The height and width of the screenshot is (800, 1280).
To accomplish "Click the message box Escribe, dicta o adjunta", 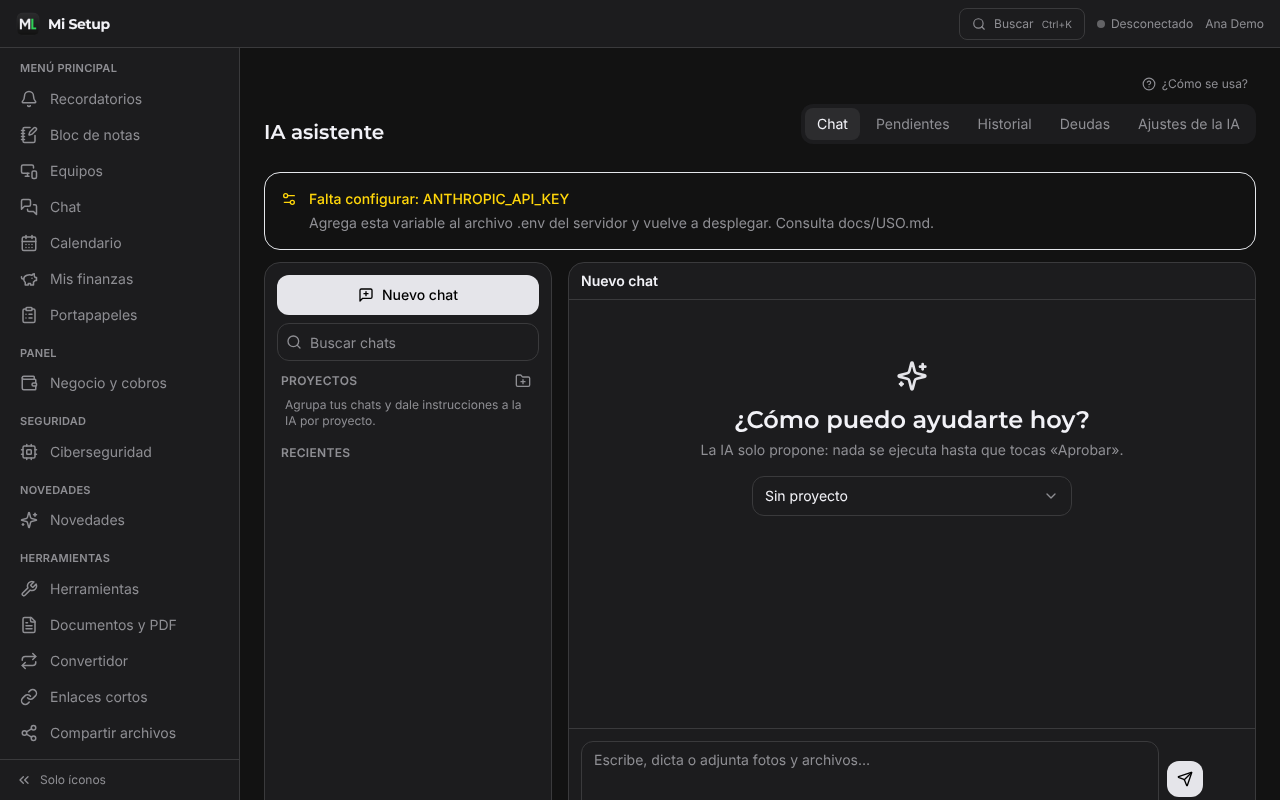I will pyautogui.click(x=870, y=771).
